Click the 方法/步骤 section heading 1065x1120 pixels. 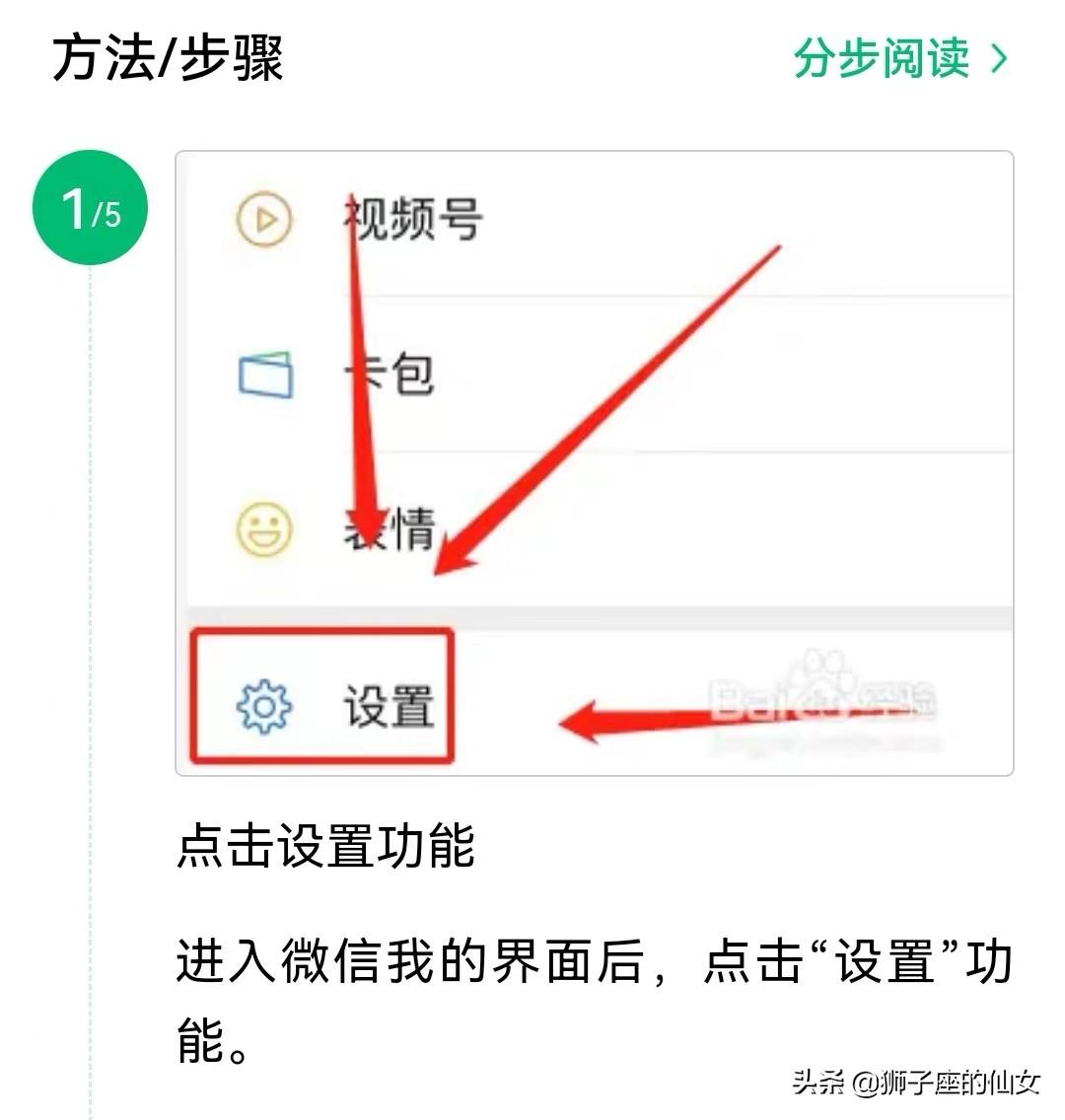[168, 58]
